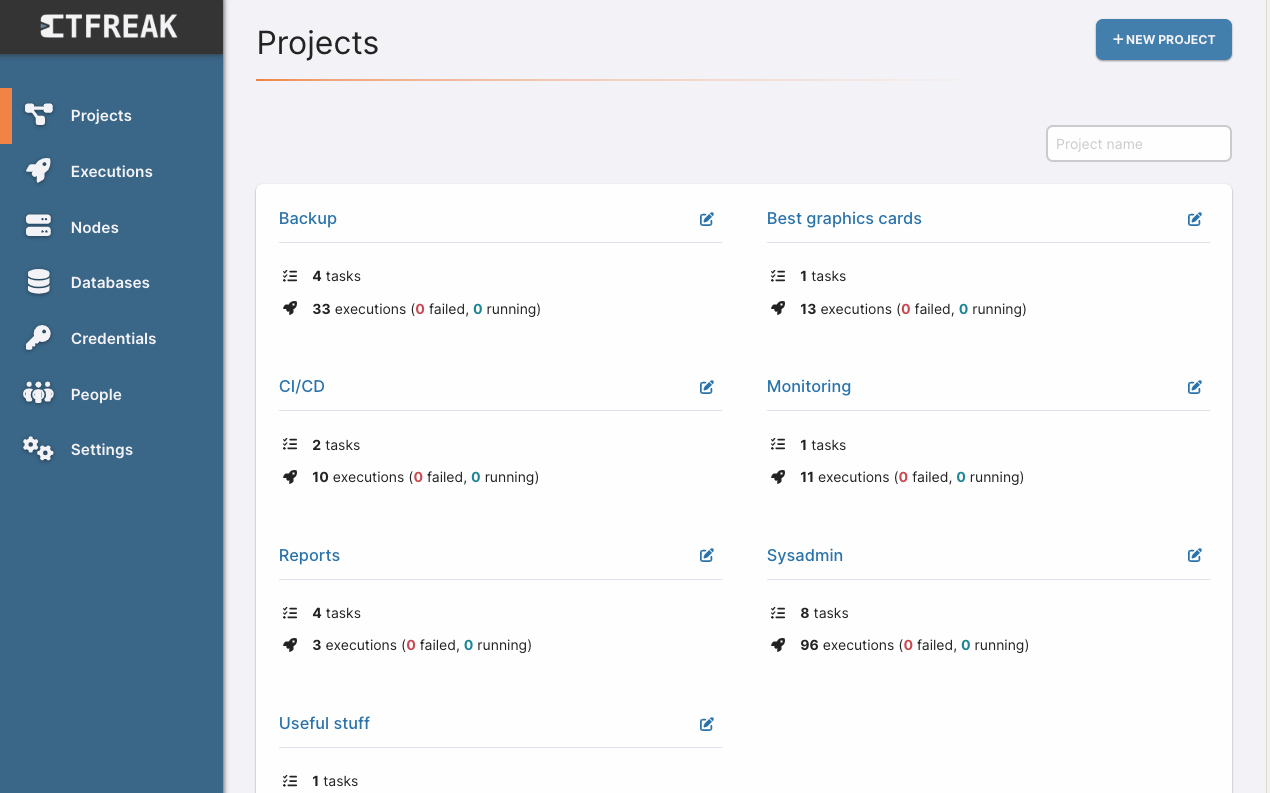Click the '2 tasks' text under CI/CD
The height and width of the screenshot is (793, 1270).
point(336,445)
